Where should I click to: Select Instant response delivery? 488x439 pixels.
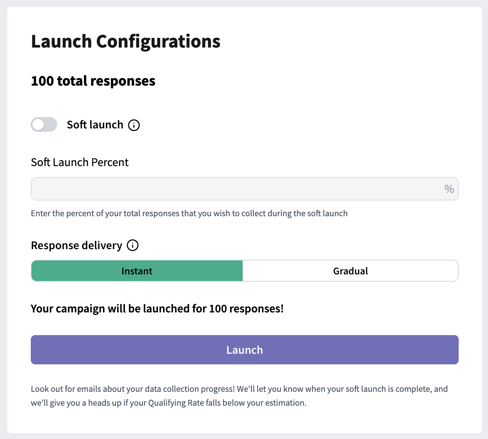(x=137, y=271)
